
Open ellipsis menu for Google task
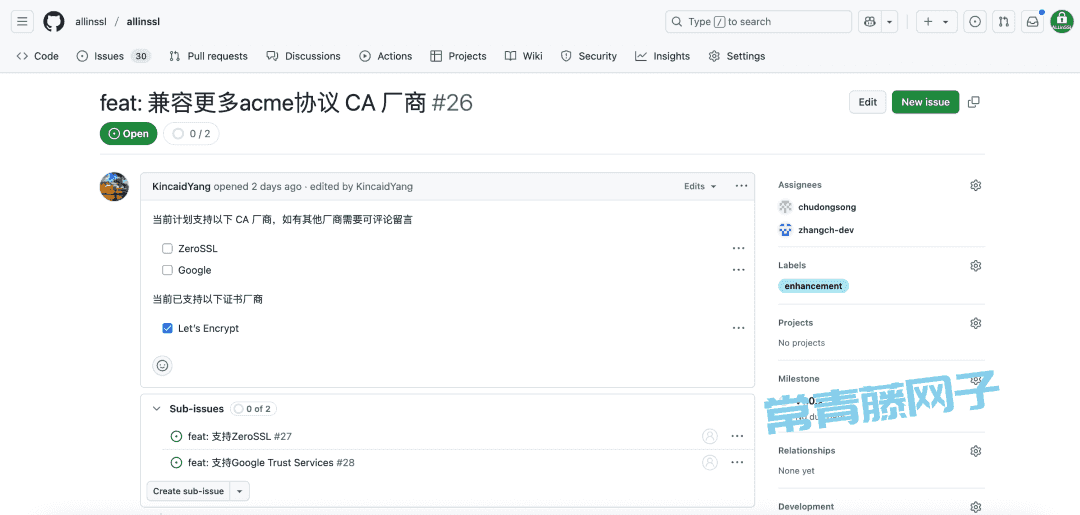[x=738, y=270]
